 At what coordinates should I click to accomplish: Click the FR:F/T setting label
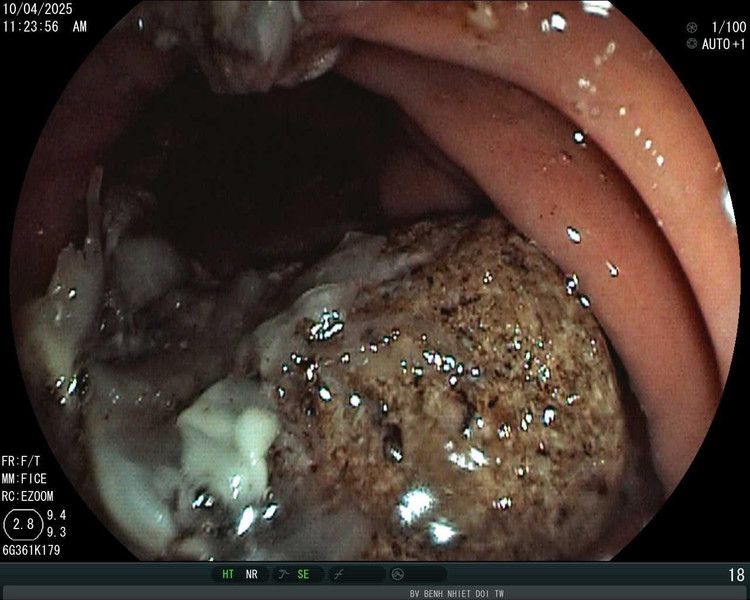pyautogui.click(x=22, y=464)
